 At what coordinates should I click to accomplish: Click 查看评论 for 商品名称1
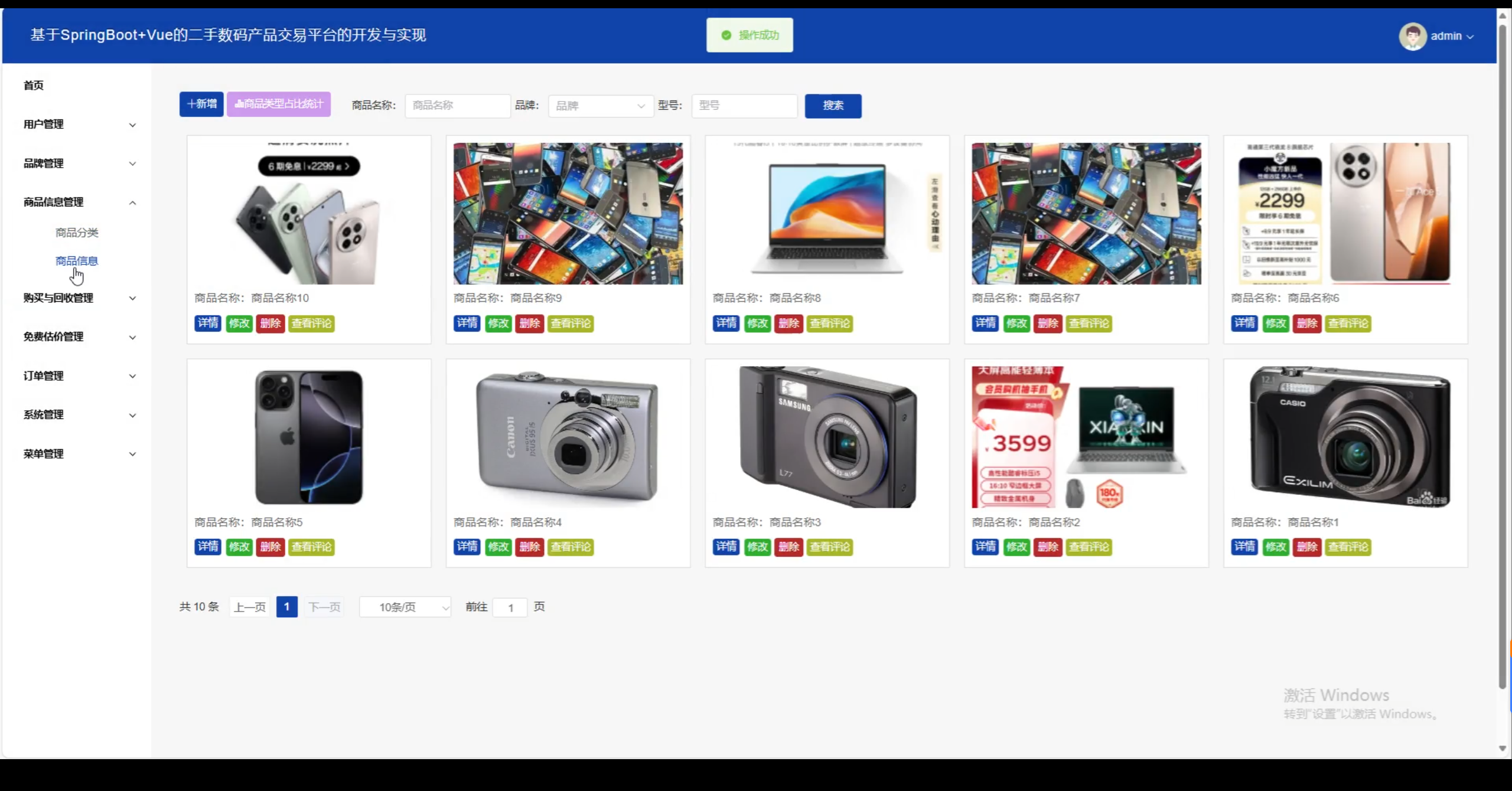point(1348,547)
